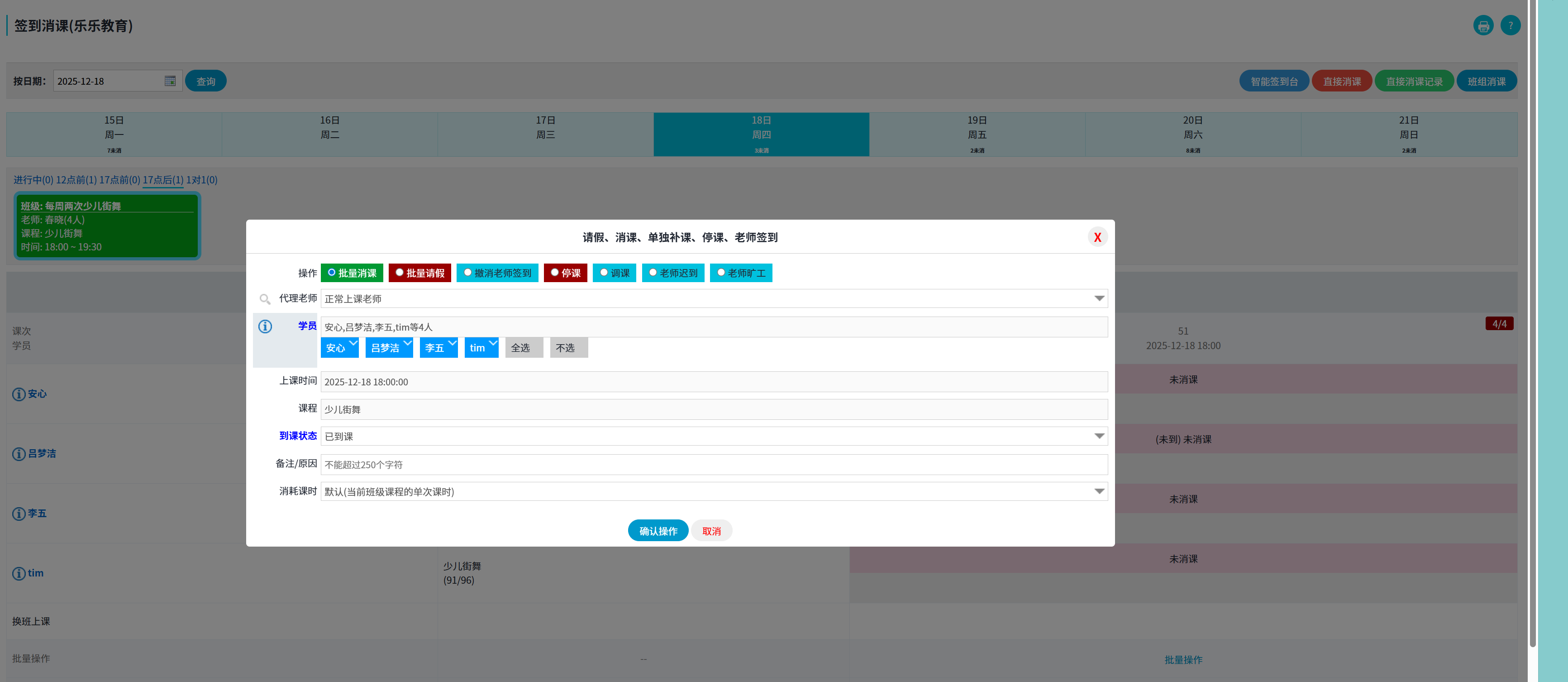The height and width of the screenshot is (682, 1568).
Task: Open the help question mark icon
Action: tap(1510, 25)
